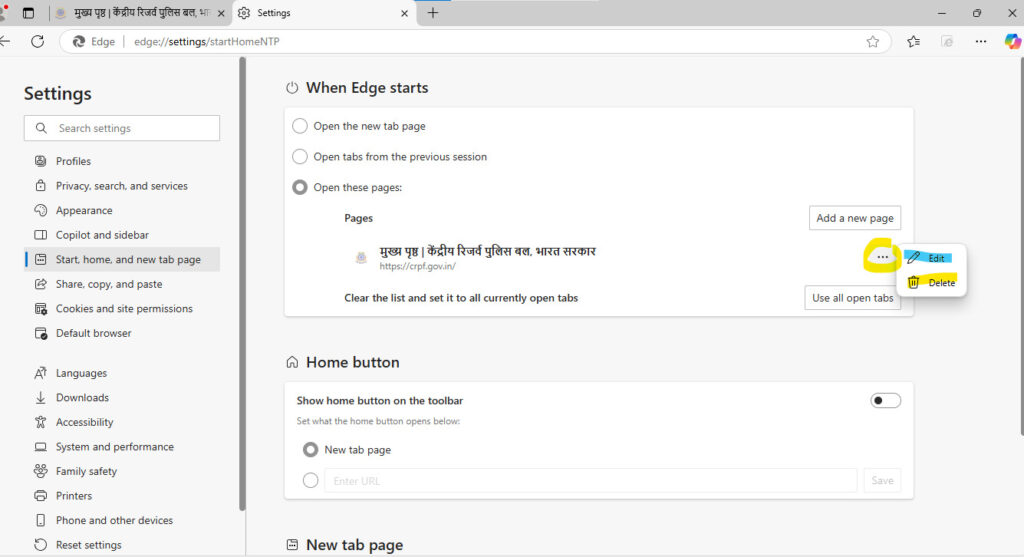Viewport: 1024px width, 557px height.
Task: Click the Privacy lock sidebar icon
Action: [40, 186]
